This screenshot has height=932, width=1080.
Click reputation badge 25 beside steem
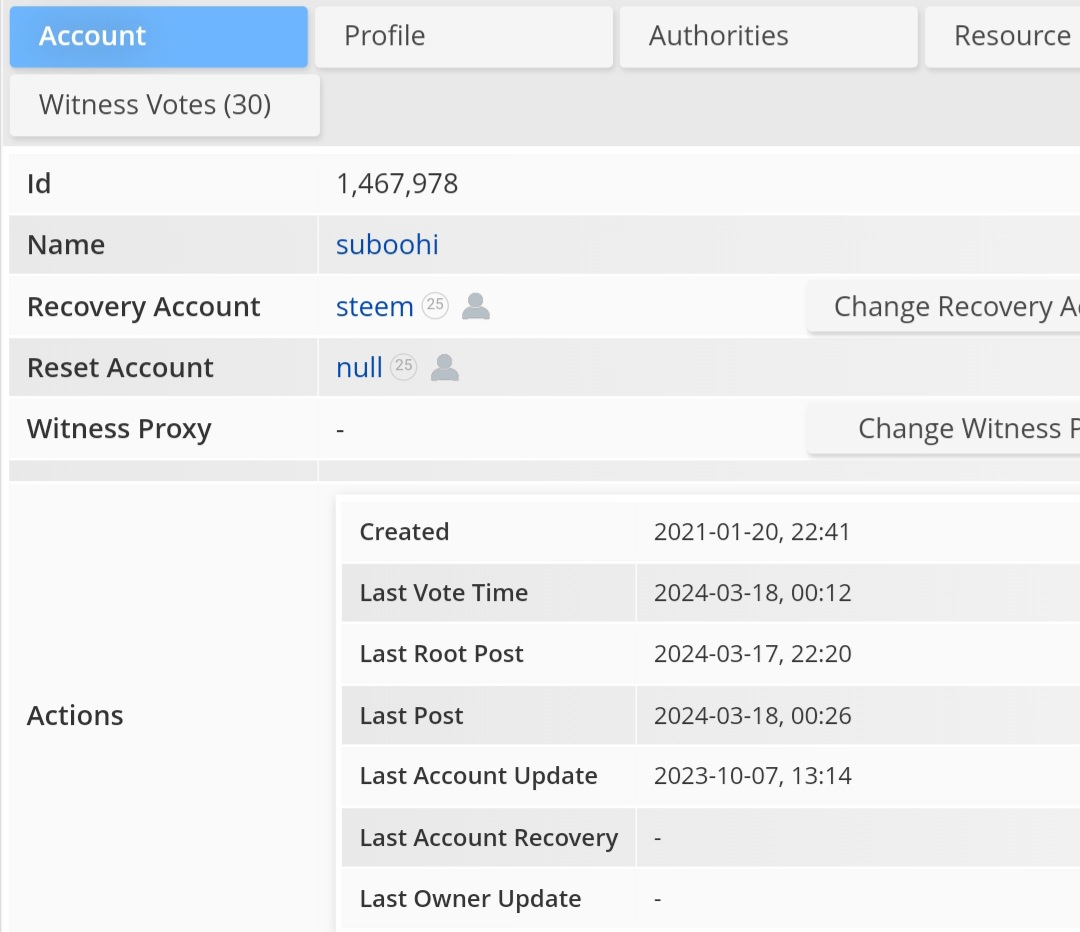435,304
